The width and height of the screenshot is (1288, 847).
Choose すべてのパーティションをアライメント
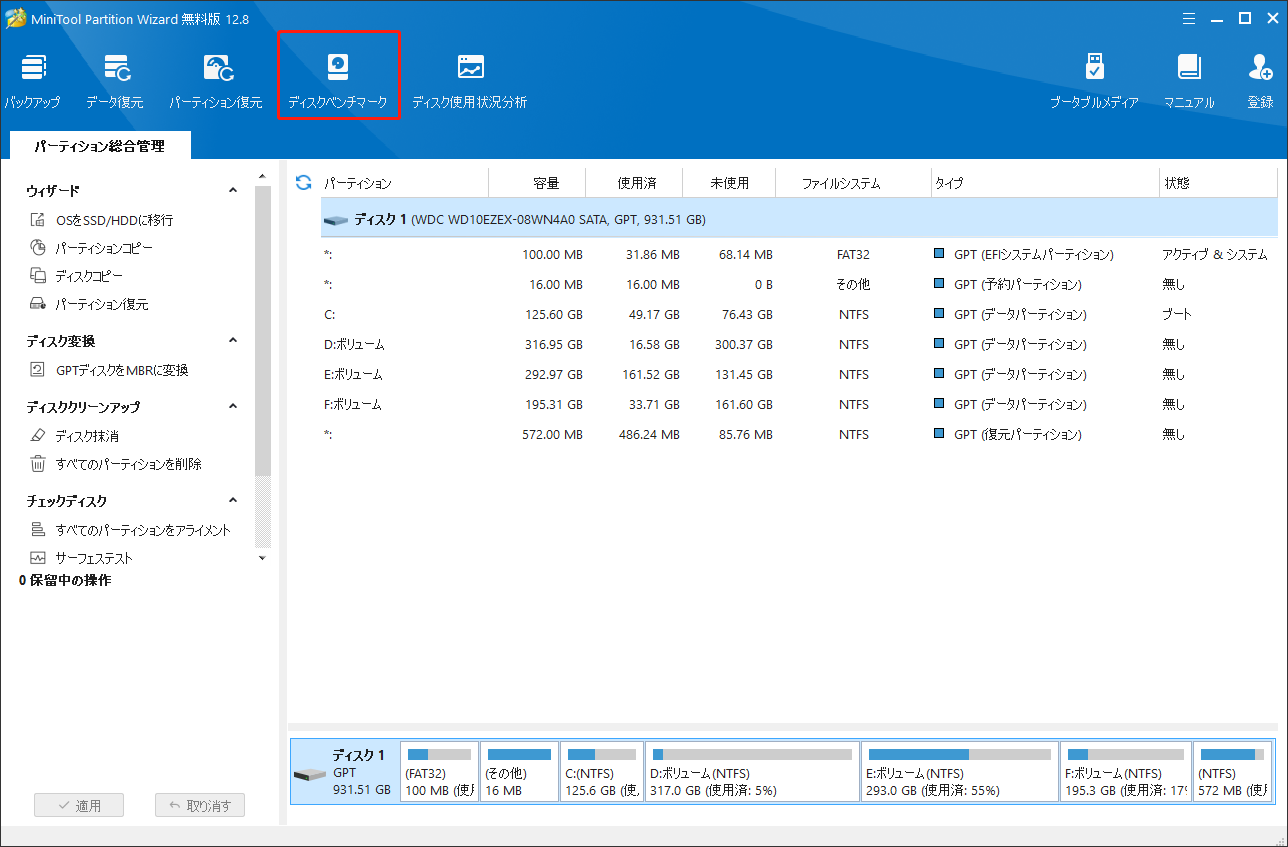pos(130,530)
